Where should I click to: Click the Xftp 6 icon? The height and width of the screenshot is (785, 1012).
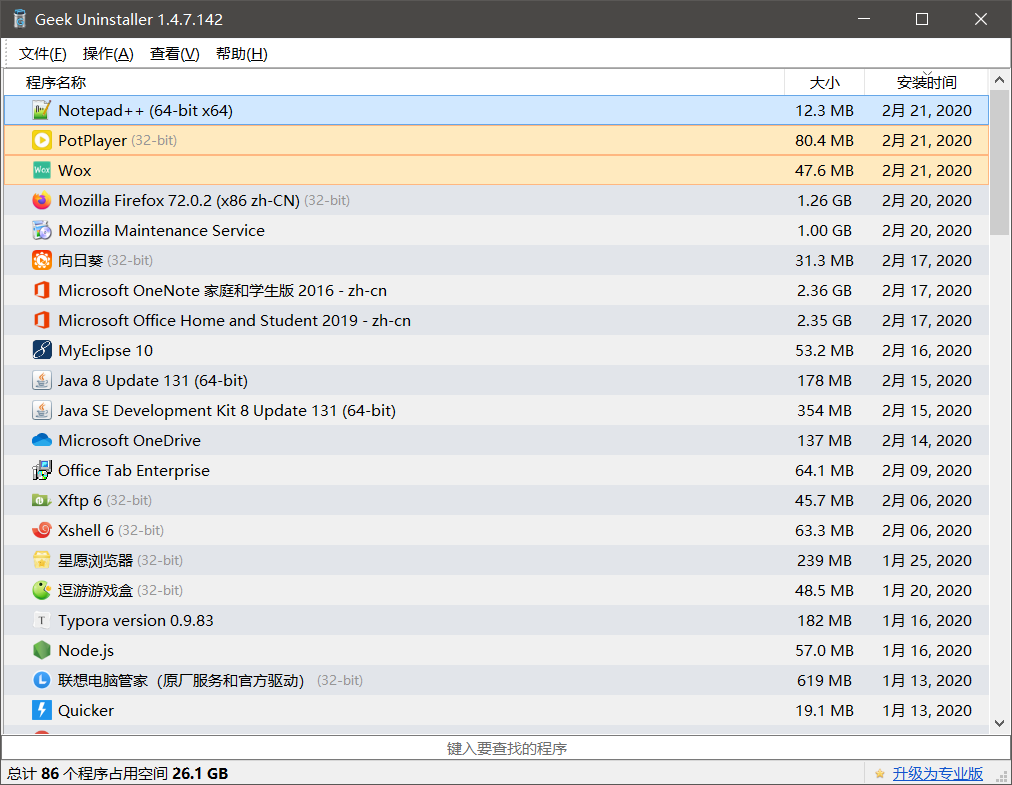tap(42, 500)
